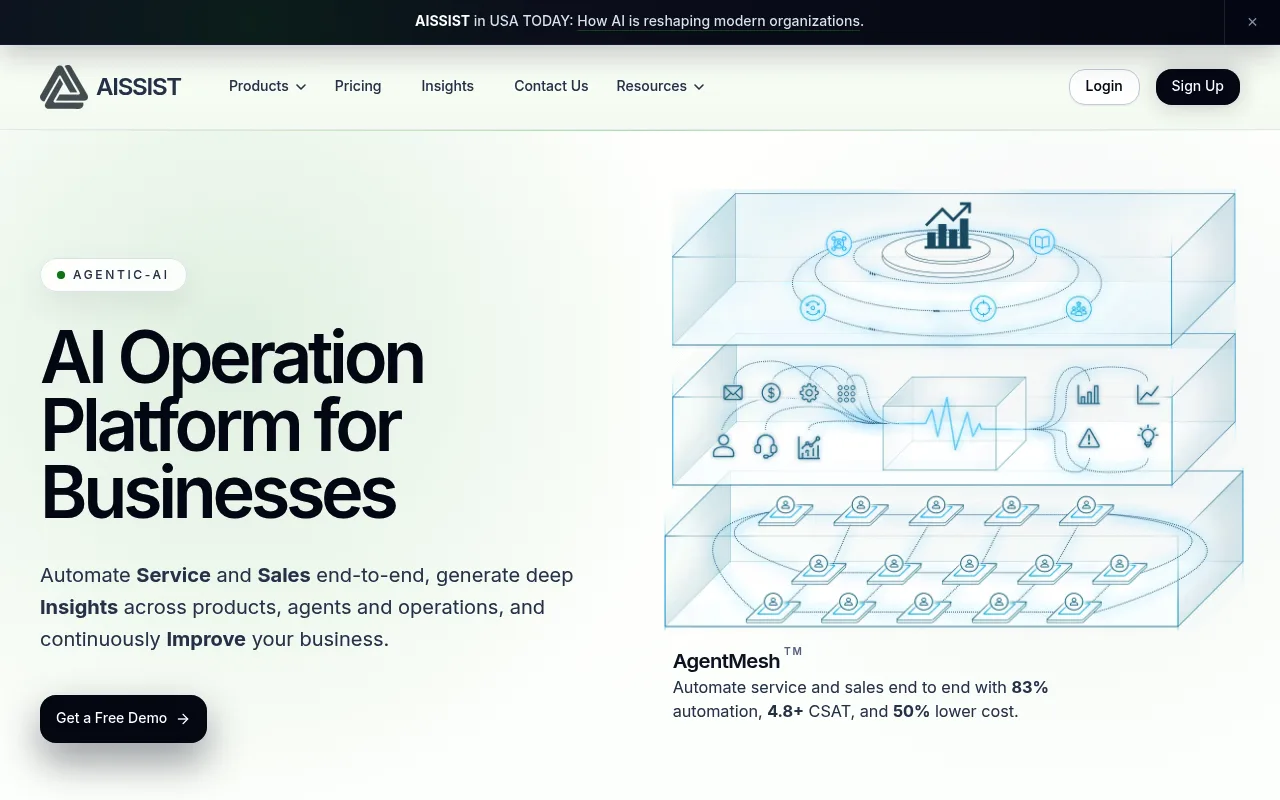Screen dimensions: 1280x800
Task: Click the bold '4.8+' CSAT figure
Action: point(786,712)
